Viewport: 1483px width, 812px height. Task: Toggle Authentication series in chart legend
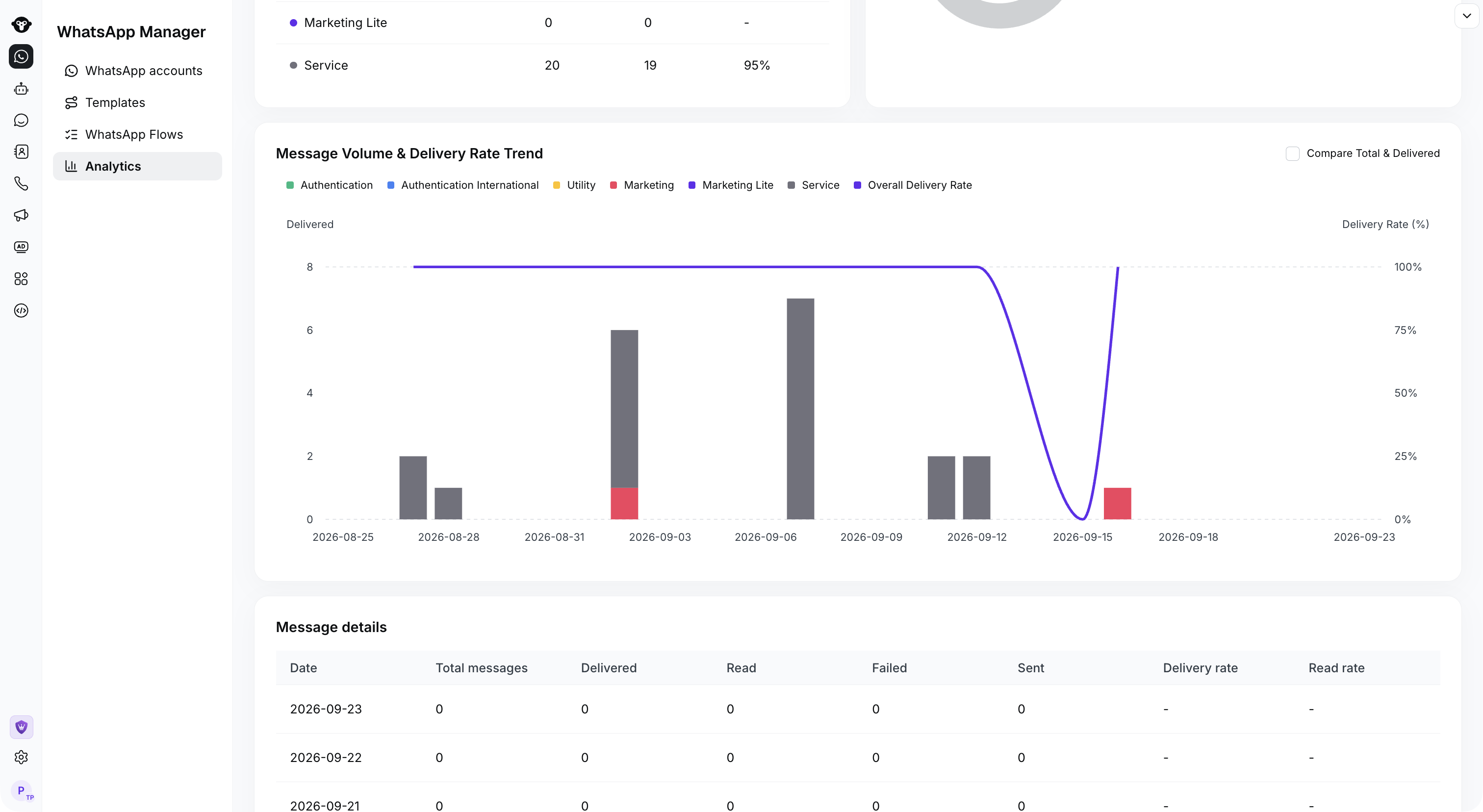(329, 185)
